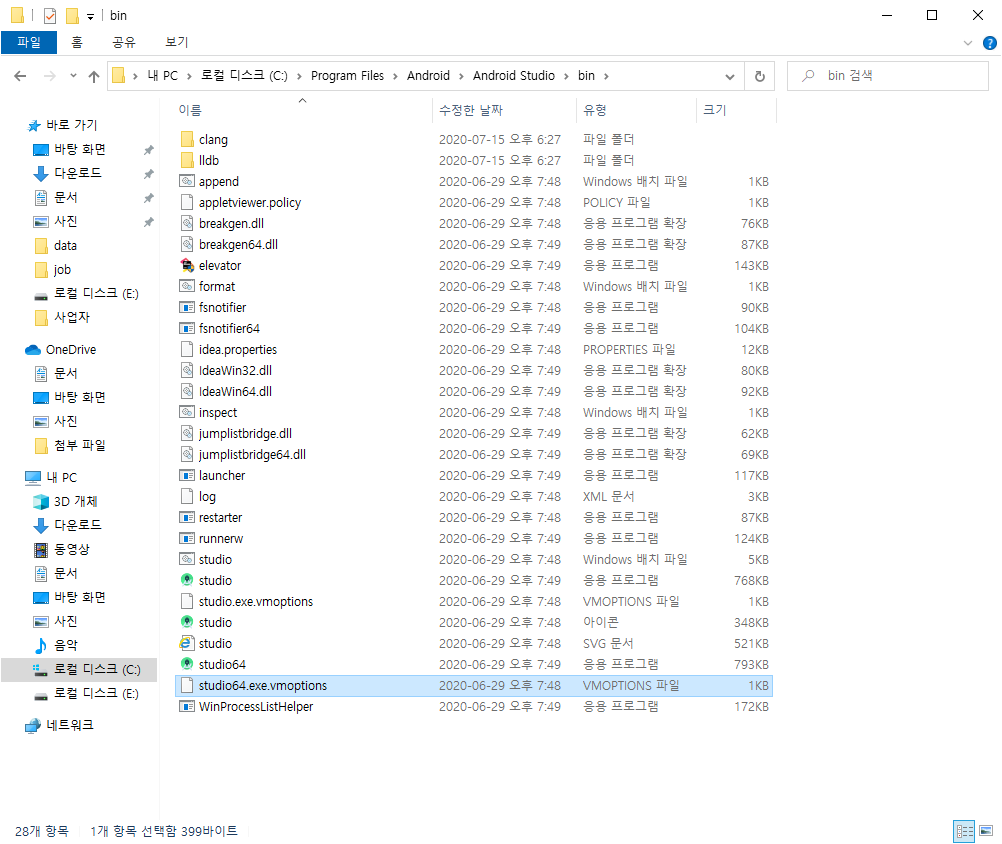The width and height of the screenshot is (1002, 844).
Task: Select the appletviewer.policy file
Action: [474, 203]
